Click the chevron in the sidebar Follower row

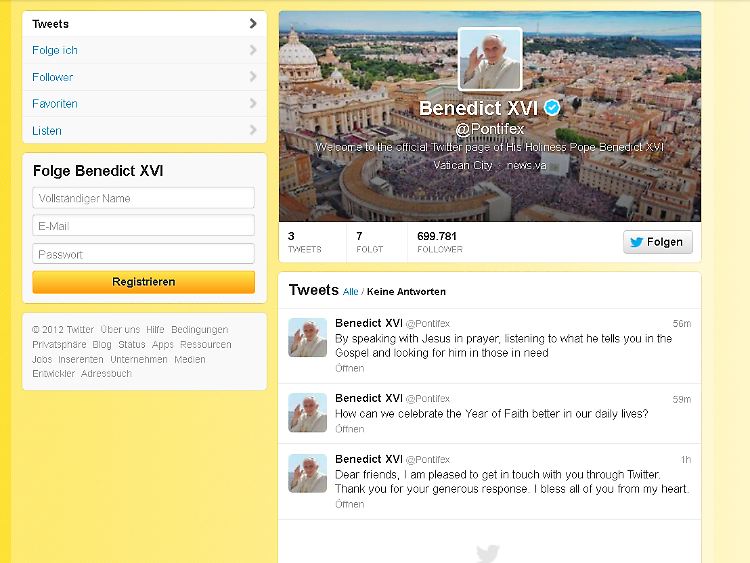(x=253, y=77)
